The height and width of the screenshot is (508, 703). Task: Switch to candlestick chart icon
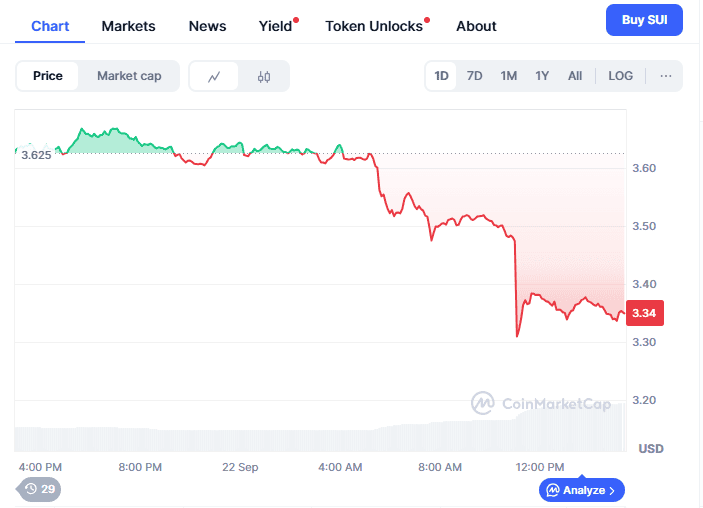pos(264,76)
